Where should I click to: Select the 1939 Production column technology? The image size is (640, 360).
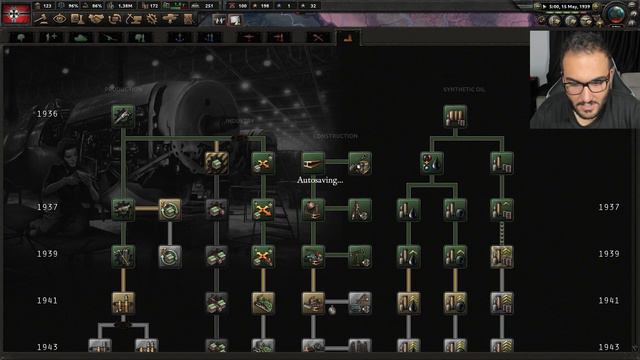pyautogui.click(x=123, y=256)
